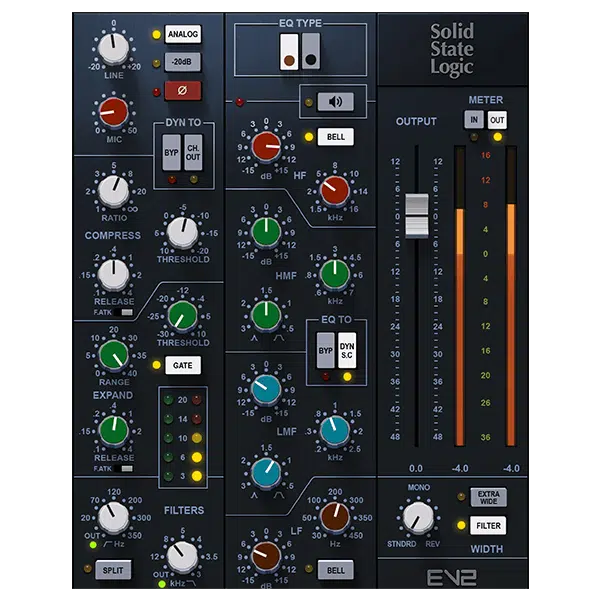Click the brown LF frequency Hz knob
The image size is (600, 600).
pyautogui.click(x=335, y=517)
